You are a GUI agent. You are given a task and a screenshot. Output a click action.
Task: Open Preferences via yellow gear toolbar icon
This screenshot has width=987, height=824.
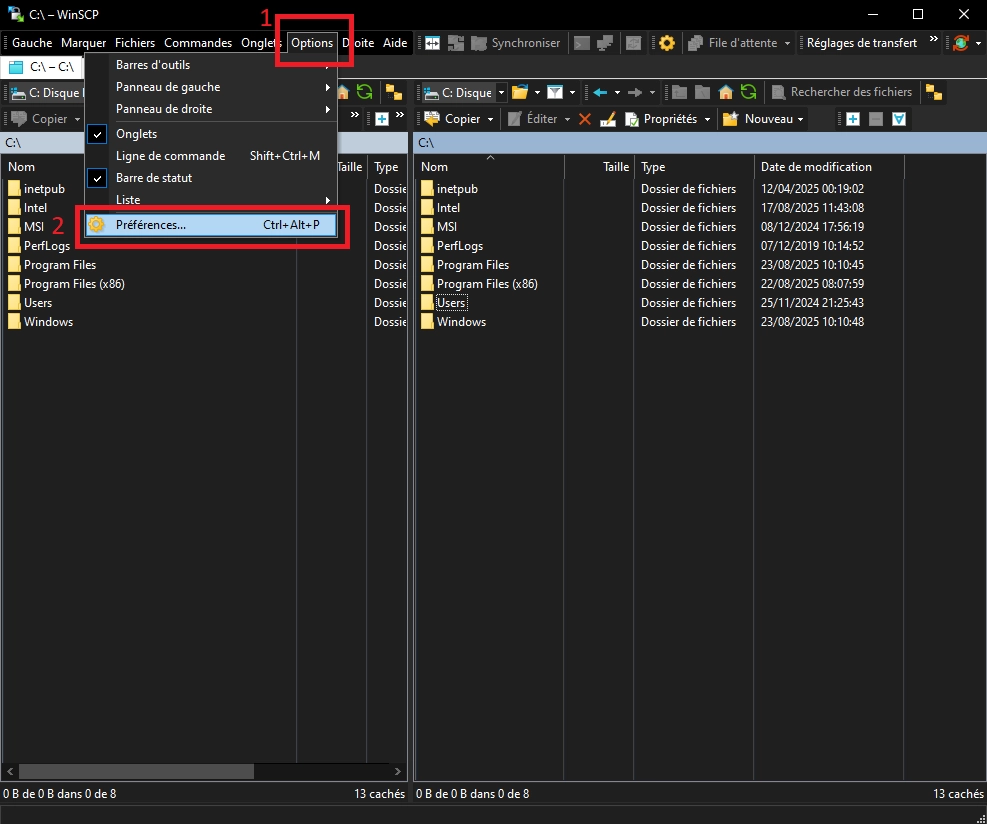click(667, 43)
